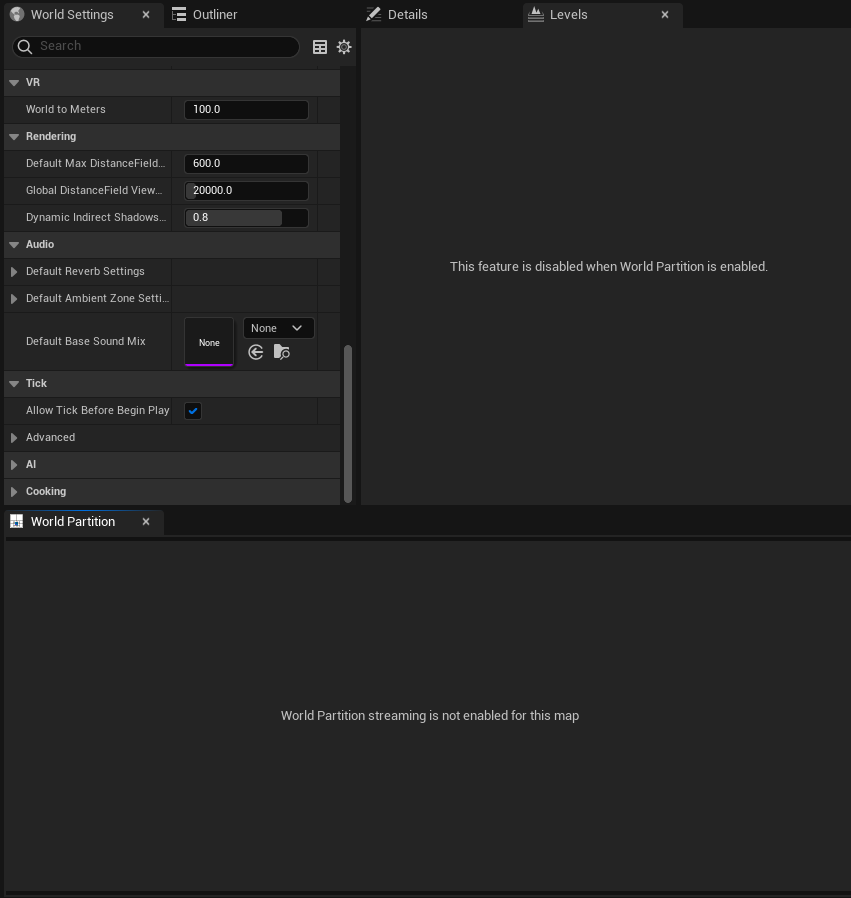Click the Default Max DistanceField label
Viewport: 851px width, 898px height.
coord(95,163)
